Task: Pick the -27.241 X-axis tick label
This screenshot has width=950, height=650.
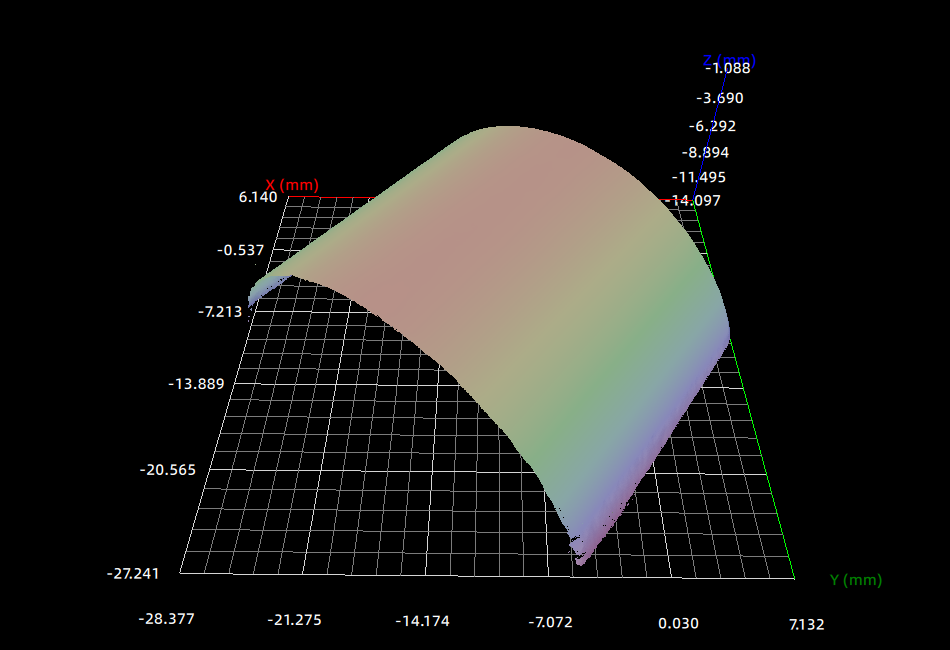Action: [135, 573]
